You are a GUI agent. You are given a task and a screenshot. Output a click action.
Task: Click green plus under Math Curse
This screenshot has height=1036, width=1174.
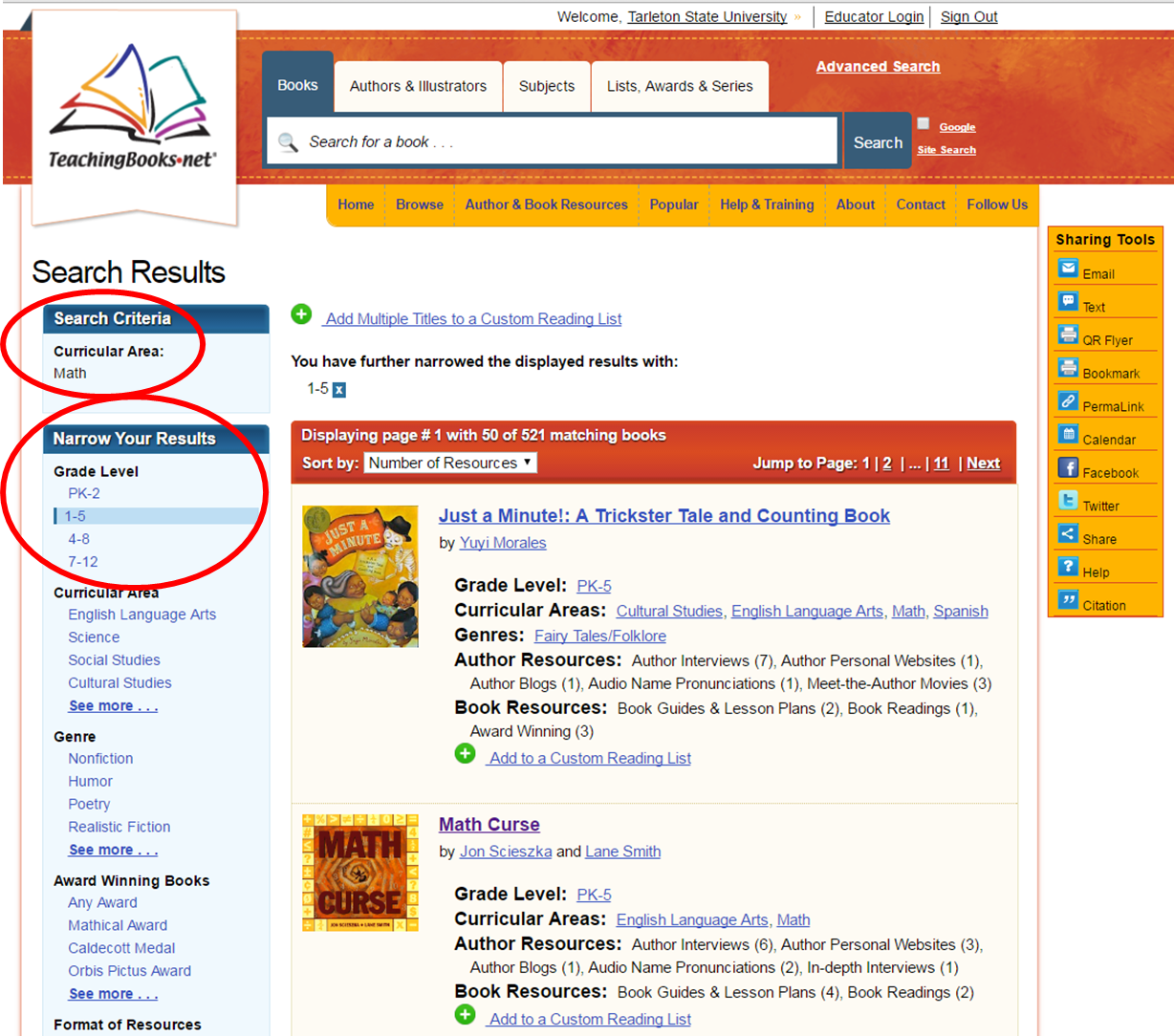pos(465,1015)
